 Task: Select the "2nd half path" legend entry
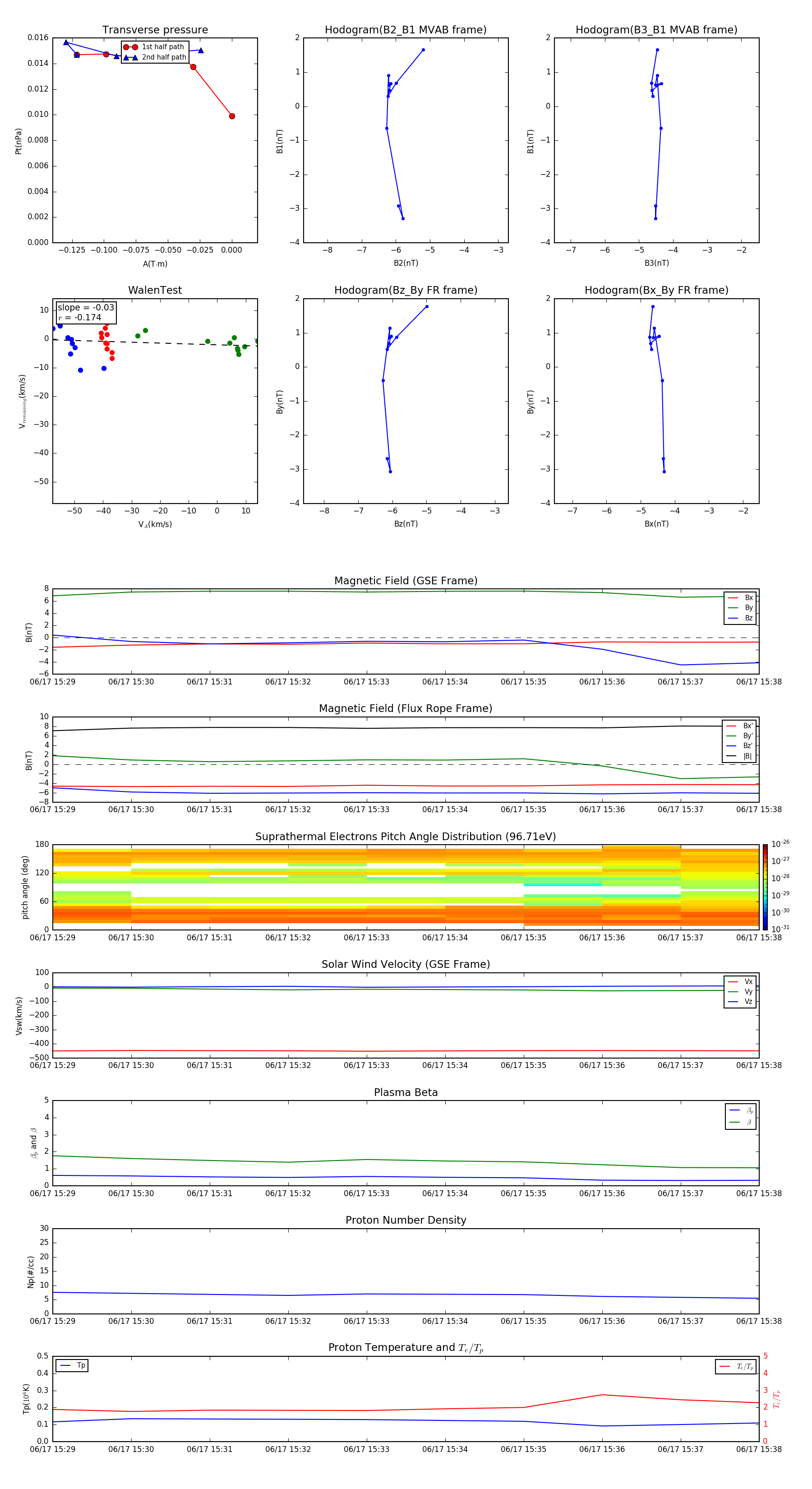point(155,57)
